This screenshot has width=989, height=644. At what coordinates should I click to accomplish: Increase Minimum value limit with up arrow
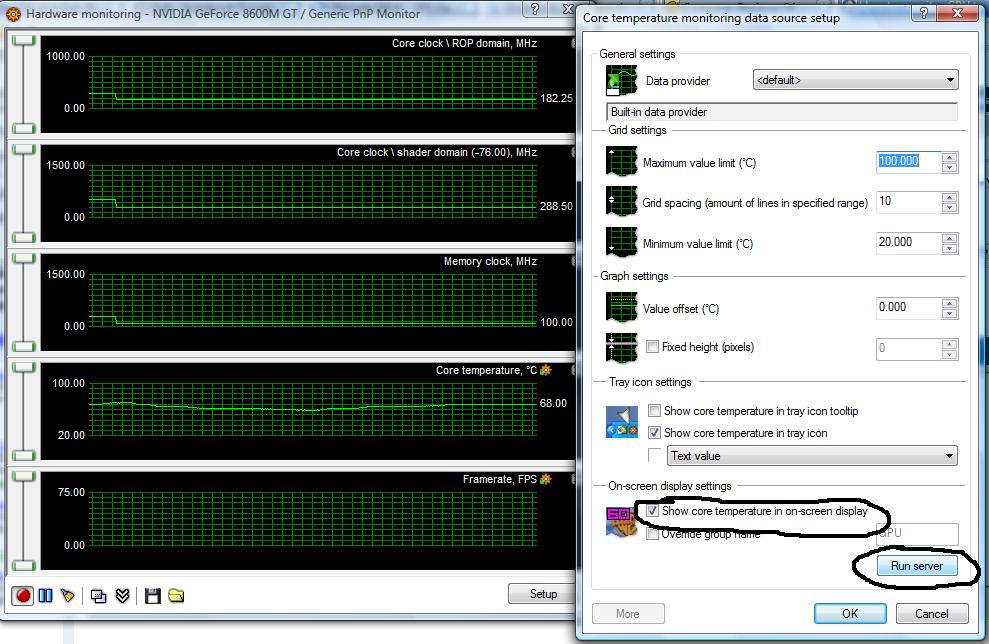(949, 238)
